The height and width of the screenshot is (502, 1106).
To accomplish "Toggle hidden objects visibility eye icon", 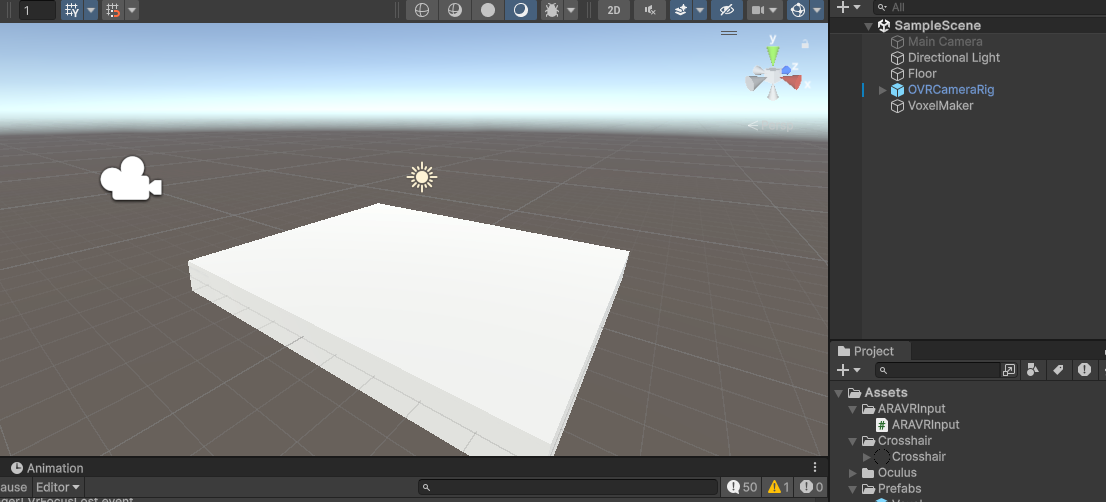I will (727, 10).
